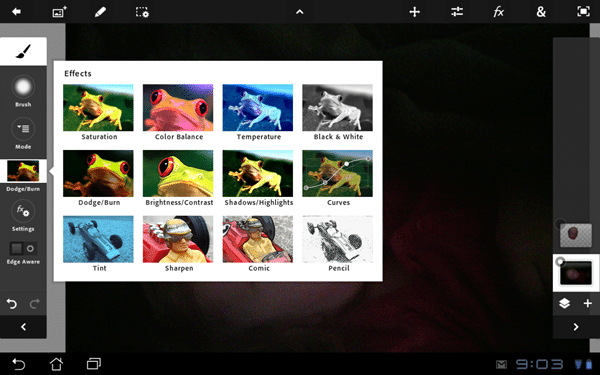Image resolution: width=600 pixels, height=375 pixels.
Task: Click the 9:03 clock in status bar
Action: (540, 364)
